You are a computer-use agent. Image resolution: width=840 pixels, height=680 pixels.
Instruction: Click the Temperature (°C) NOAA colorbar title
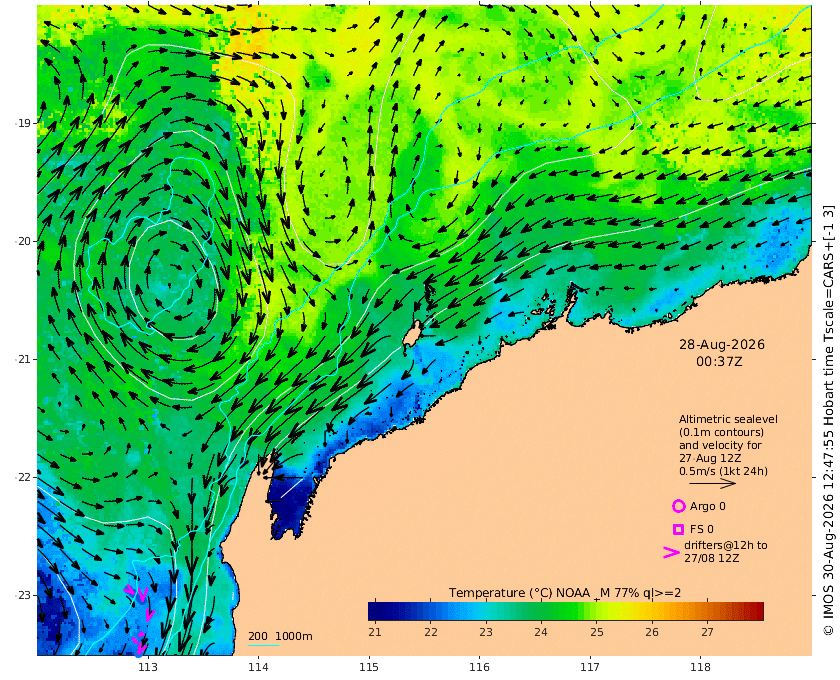pyautogui.click(x=565, y=593)
